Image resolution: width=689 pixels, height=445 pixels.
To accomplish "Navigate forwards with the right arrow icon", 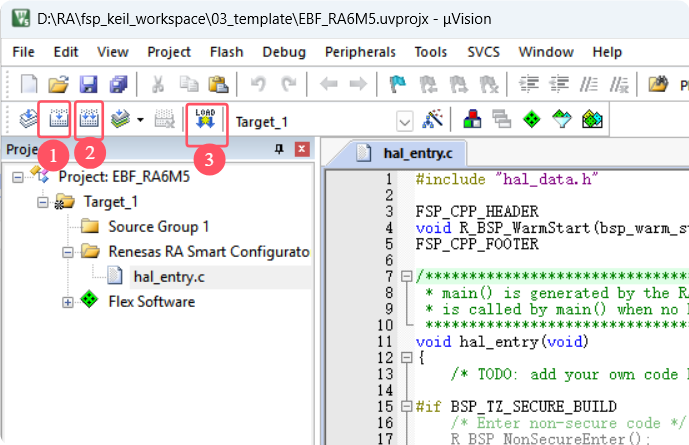I will pyautogui.click(x=358, y=83).
